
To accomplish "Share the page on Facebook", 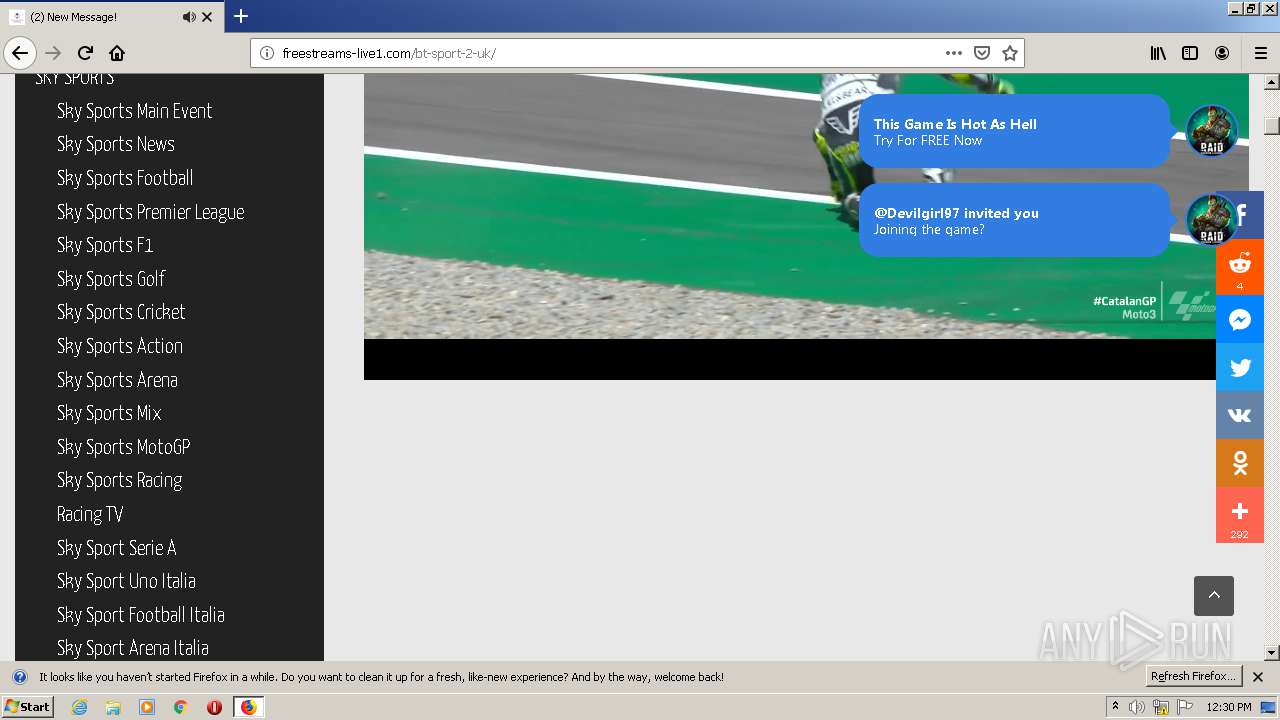I will 1240,214.
